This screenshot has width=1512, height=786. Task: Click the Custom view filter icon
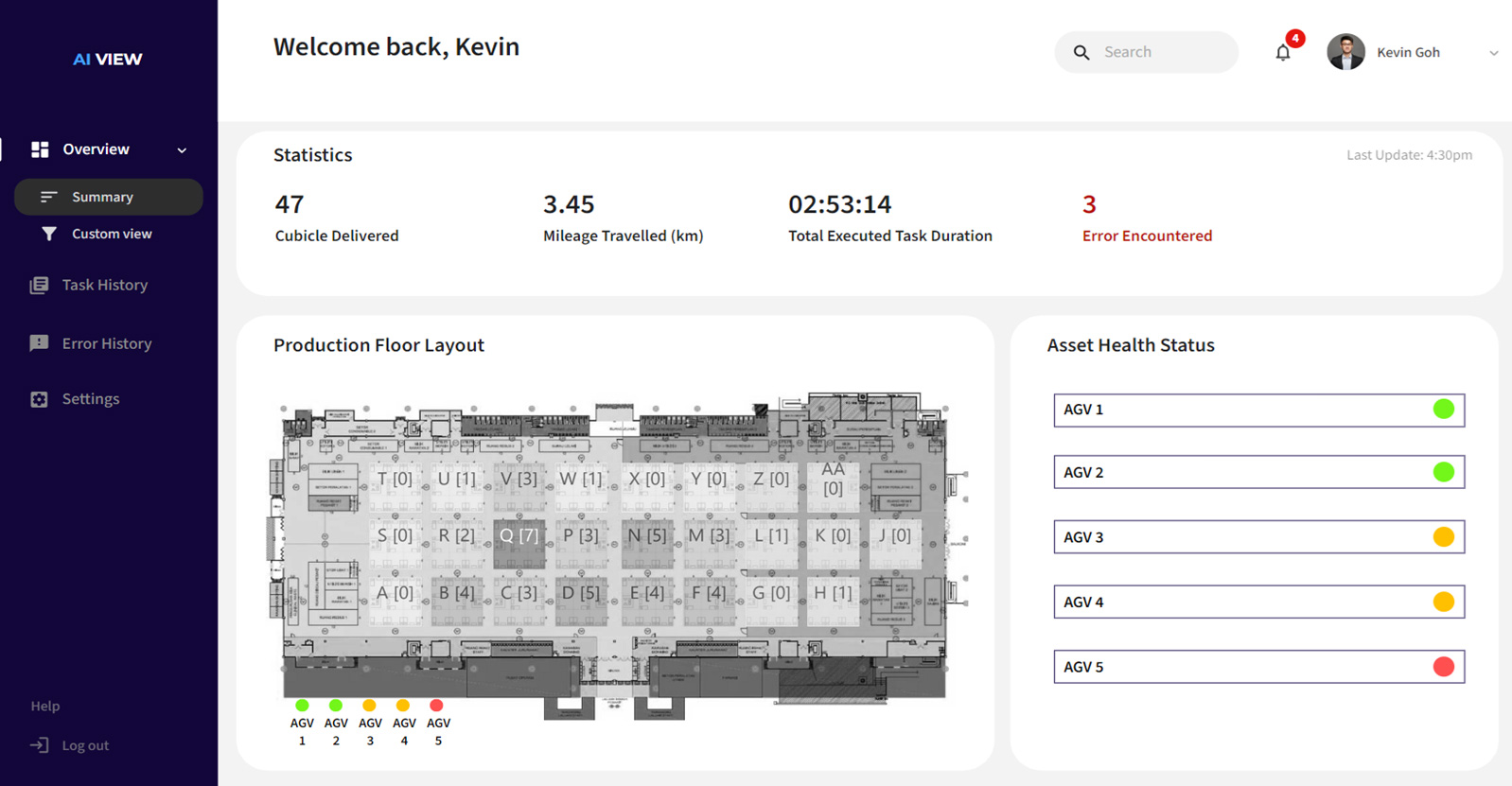coord(49,234)
